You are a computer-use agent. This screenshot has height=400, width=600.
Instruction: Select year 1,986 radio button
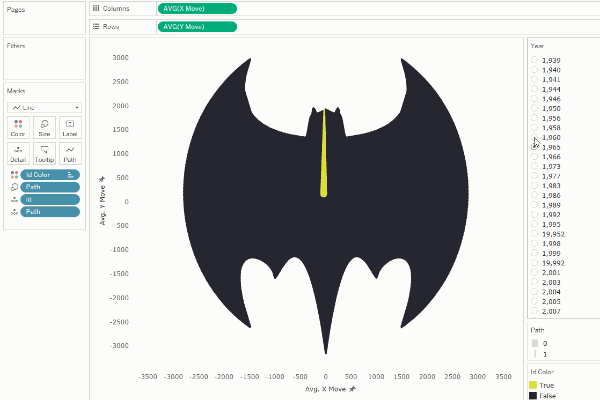coord(535,195)
